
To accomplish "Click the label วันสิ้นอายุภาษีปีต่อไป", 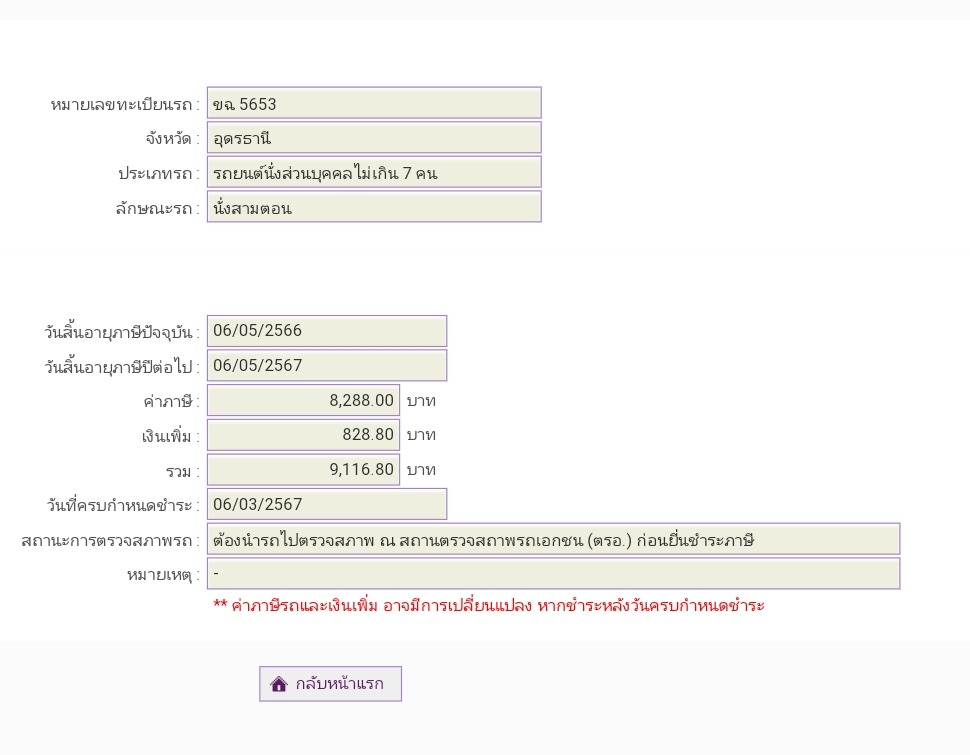I will 122,367.
